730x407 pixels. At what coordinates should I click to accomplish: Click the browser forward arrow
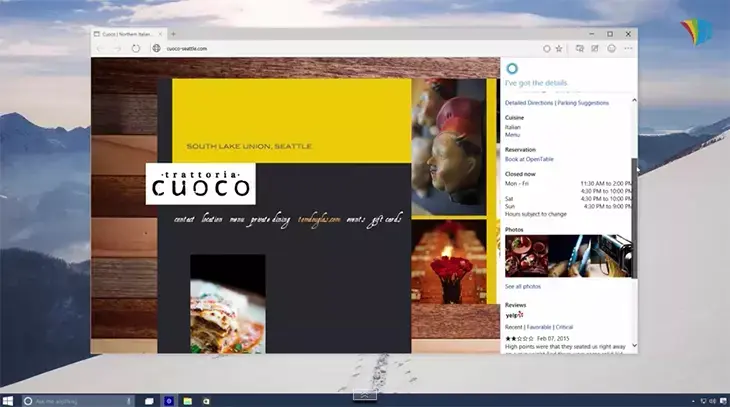click(117, 48)
